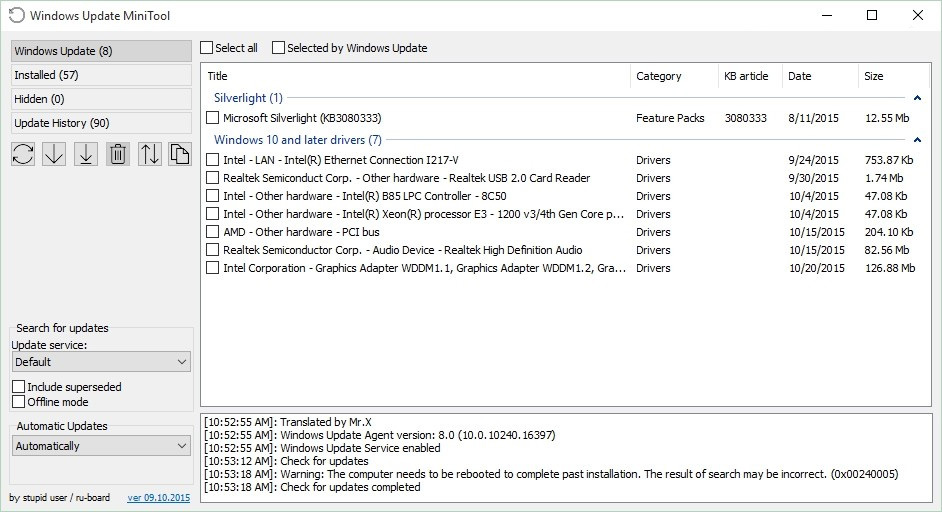This screenshot has height=512, width=942.
Task: Check Intel B85 LPC Controller driver
Action: pos(212,196)
